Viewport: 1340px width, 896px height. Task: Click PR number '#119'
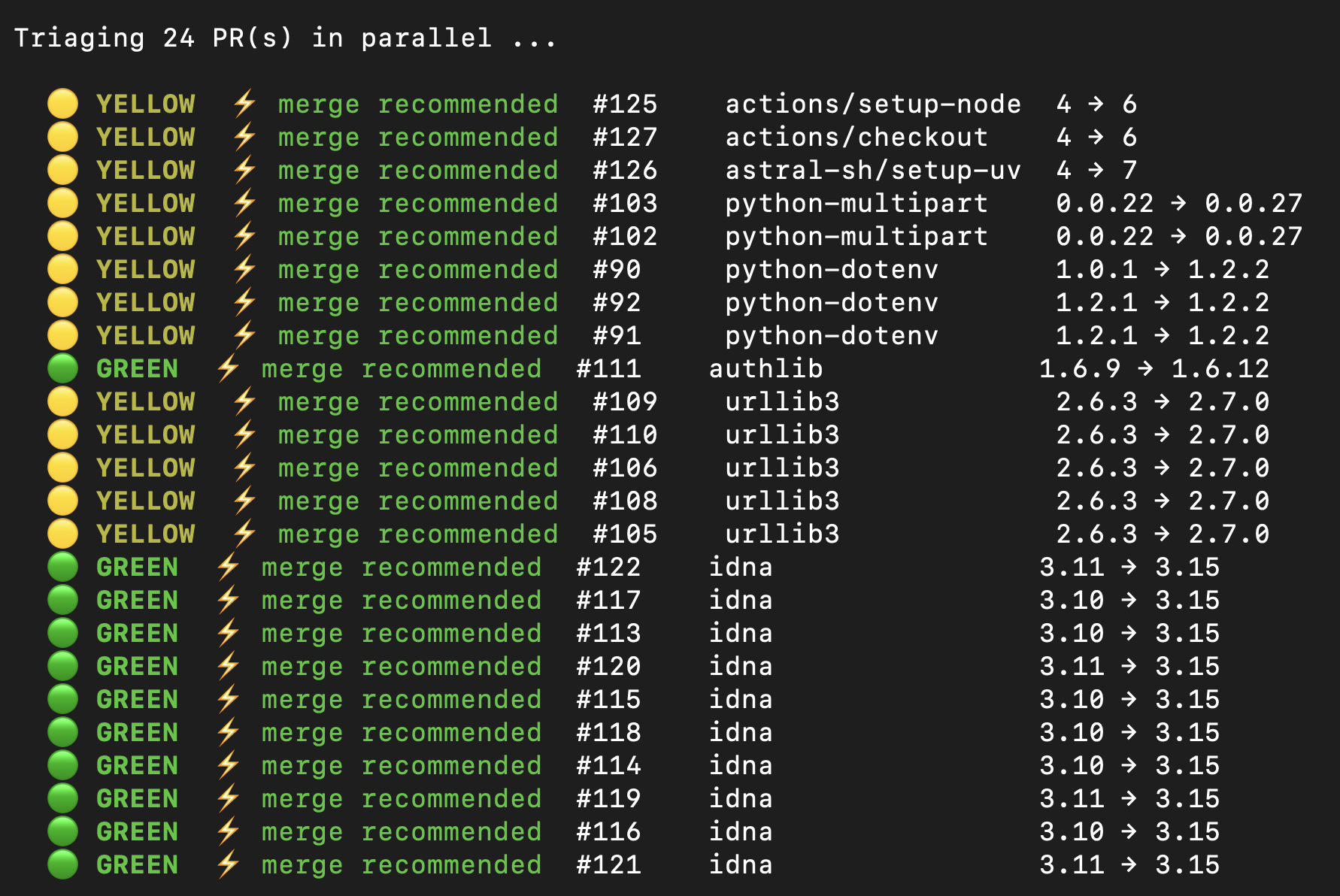pos(608,798)
